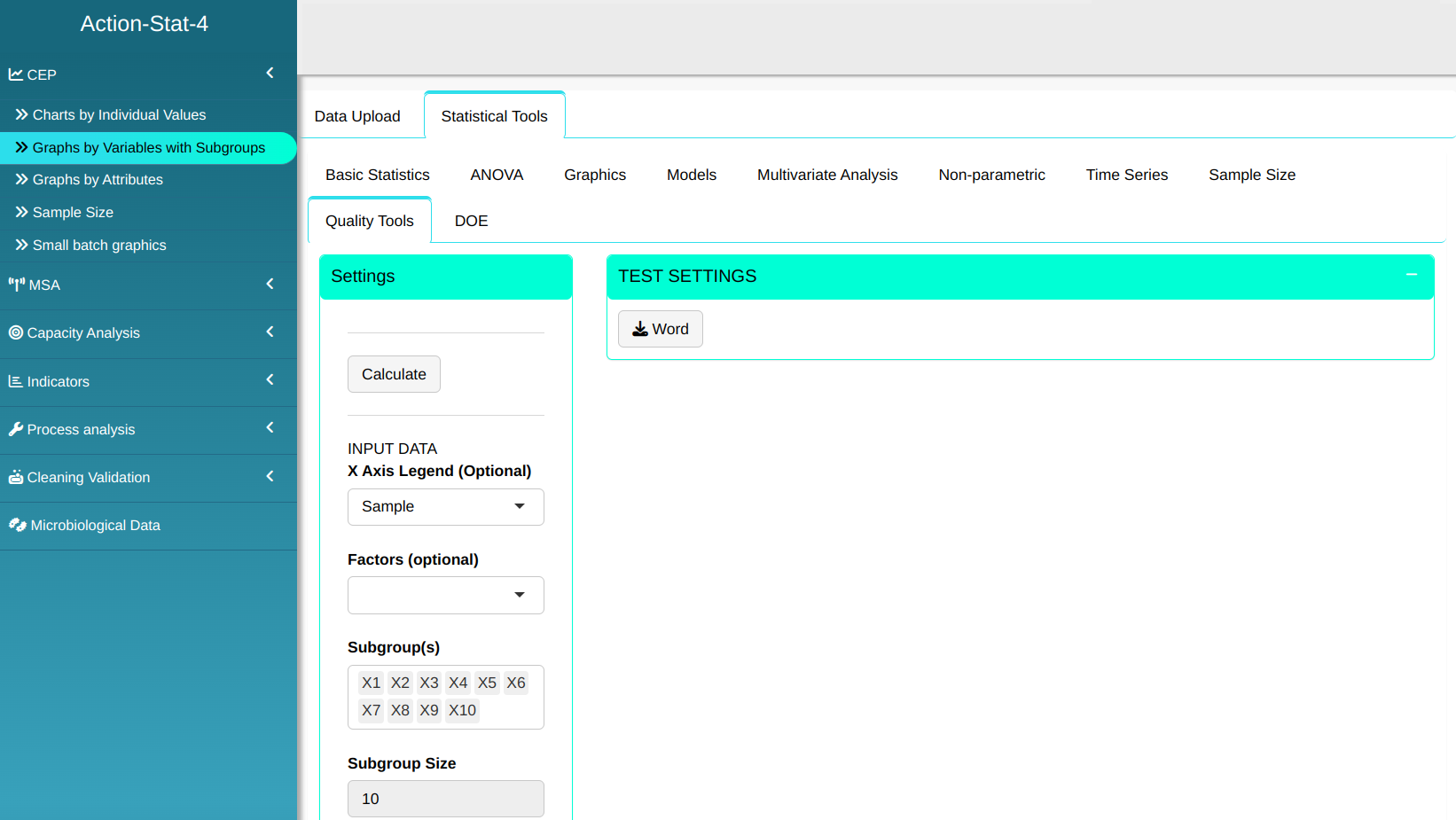Screen dimensions: 1456x820
Task: Open the X Axis Legend dropdown
Action: click(445, 507)
